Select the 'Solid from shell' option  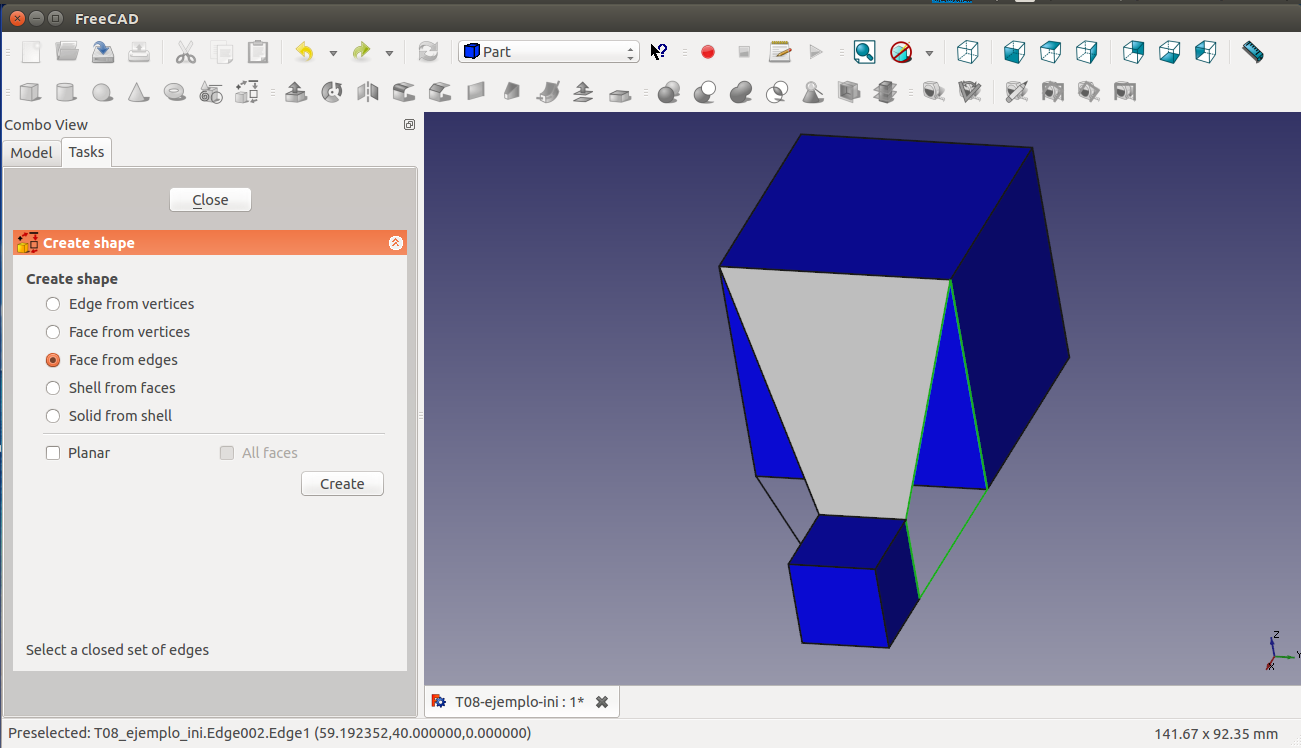[x=53, y=416]
